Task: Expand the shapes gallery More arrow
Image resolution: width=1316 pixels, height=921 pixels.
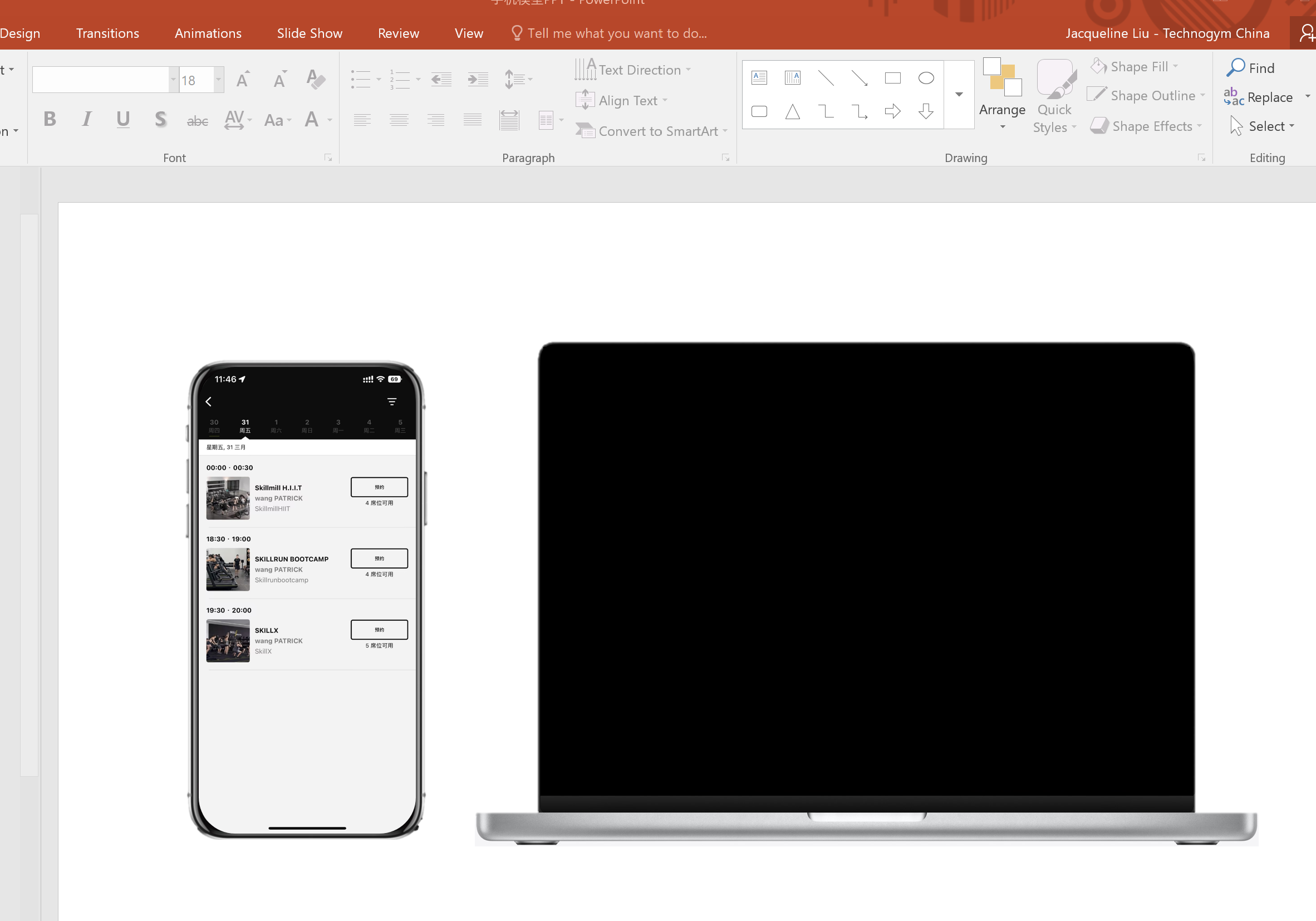Action: click(959, 95)
